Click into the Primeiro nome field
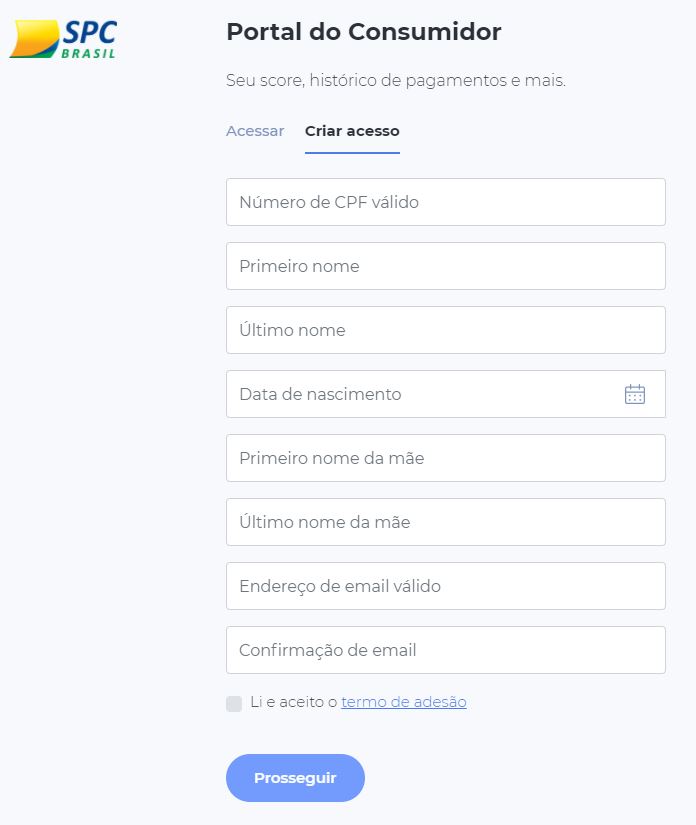 point(445,266)
